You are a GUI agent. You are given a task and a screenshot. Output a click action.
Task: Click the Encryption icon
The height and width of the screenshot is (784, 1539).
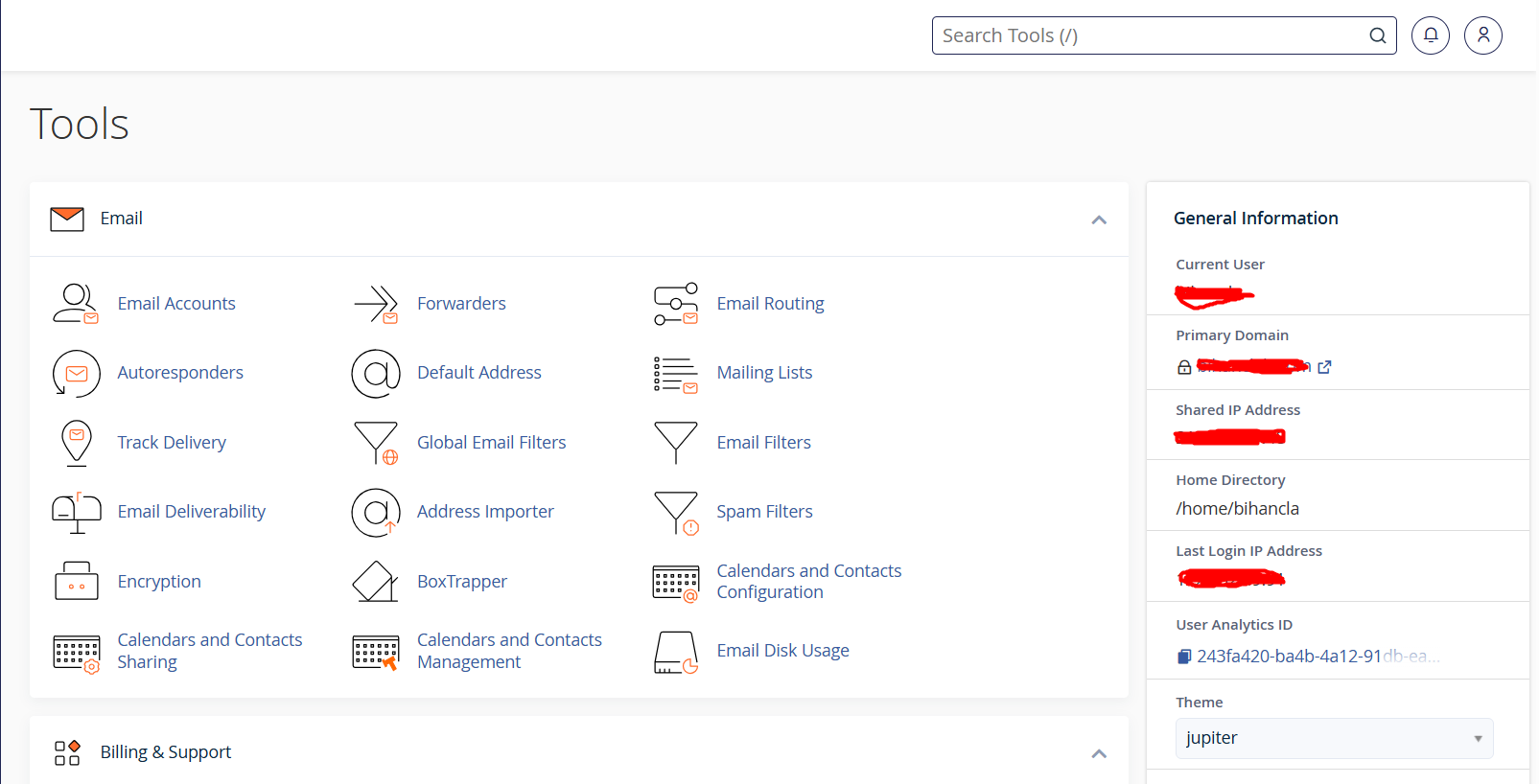point(76,582)
